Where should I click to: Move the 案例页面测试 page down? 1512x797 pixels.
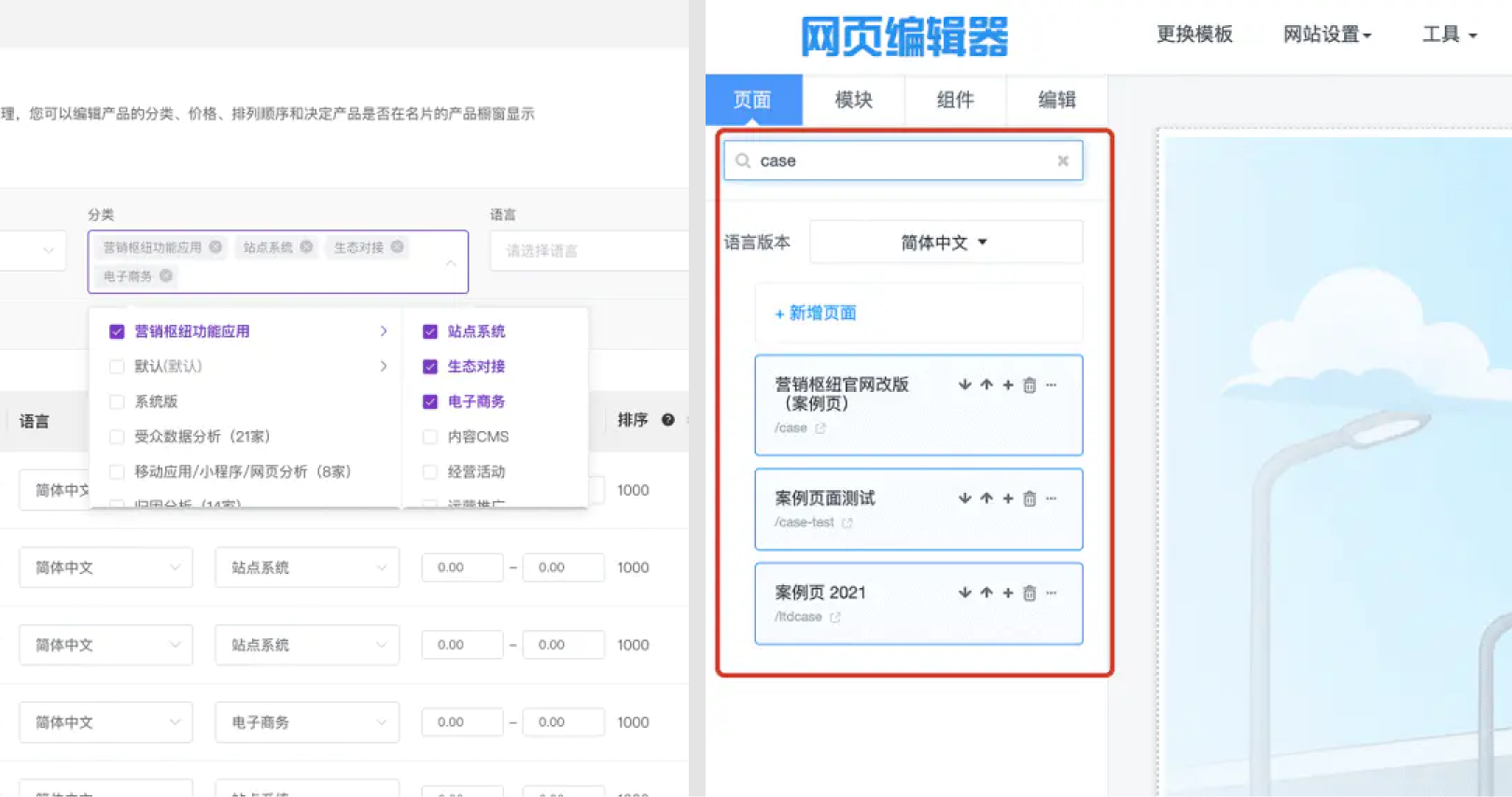coord(965,498)
